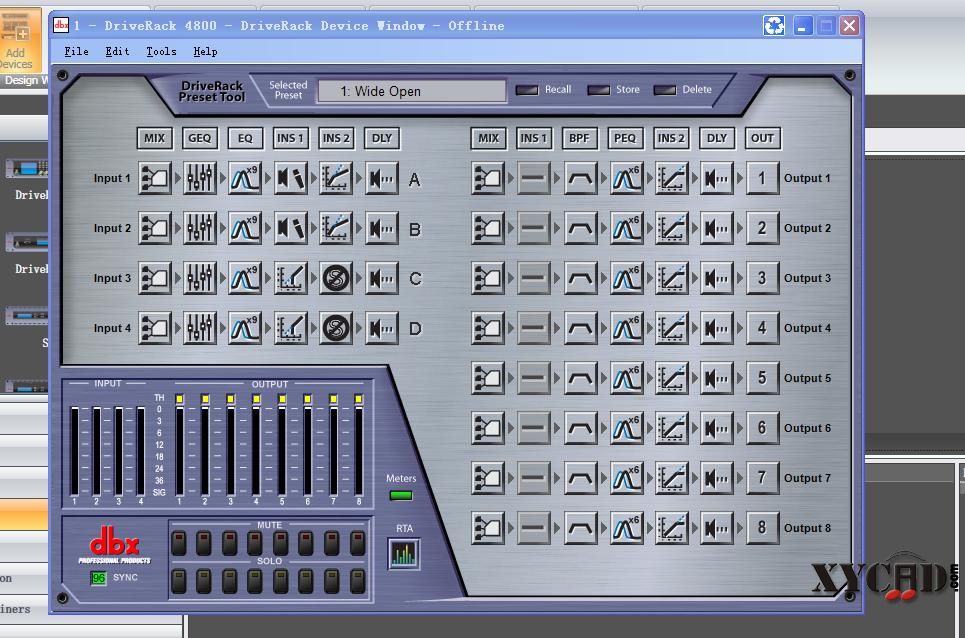Viewport: 965px width, 638px height.
Task: Click the Output 6 number button
Action: coord(762,428)
